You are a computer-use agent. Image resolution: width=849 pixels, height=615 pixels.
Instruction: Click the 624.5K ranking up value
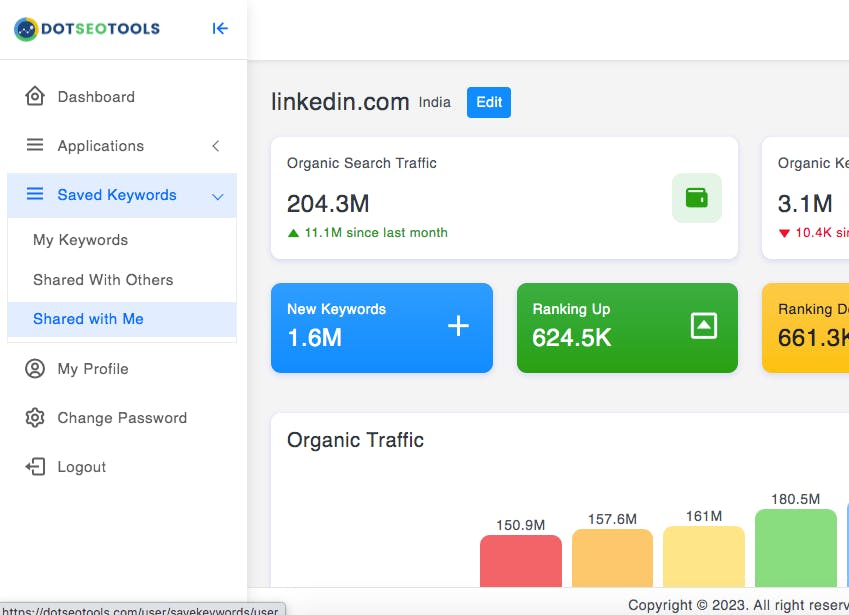pos(572,338)
